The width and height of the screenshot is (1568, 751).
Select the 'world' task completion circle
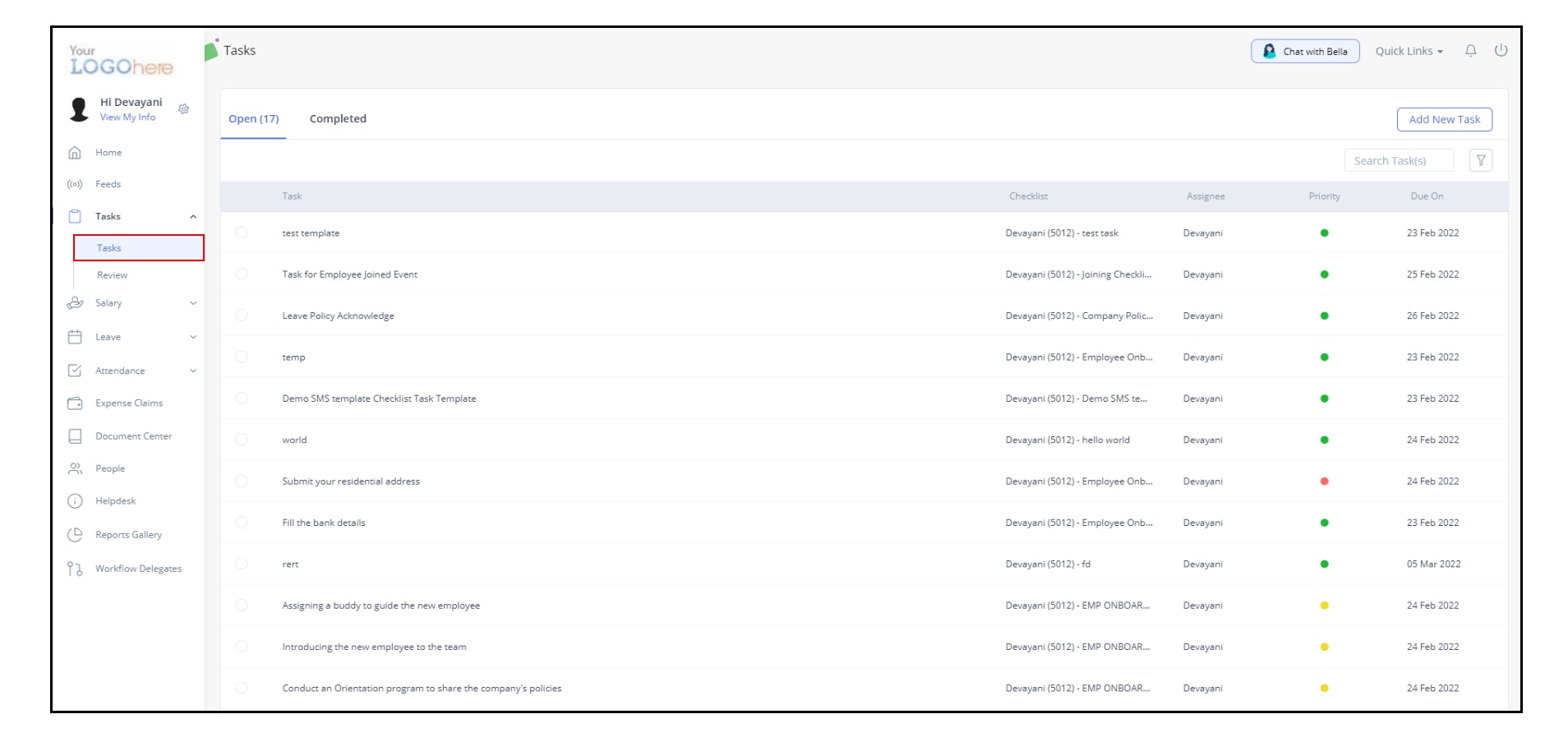(242, 440)
